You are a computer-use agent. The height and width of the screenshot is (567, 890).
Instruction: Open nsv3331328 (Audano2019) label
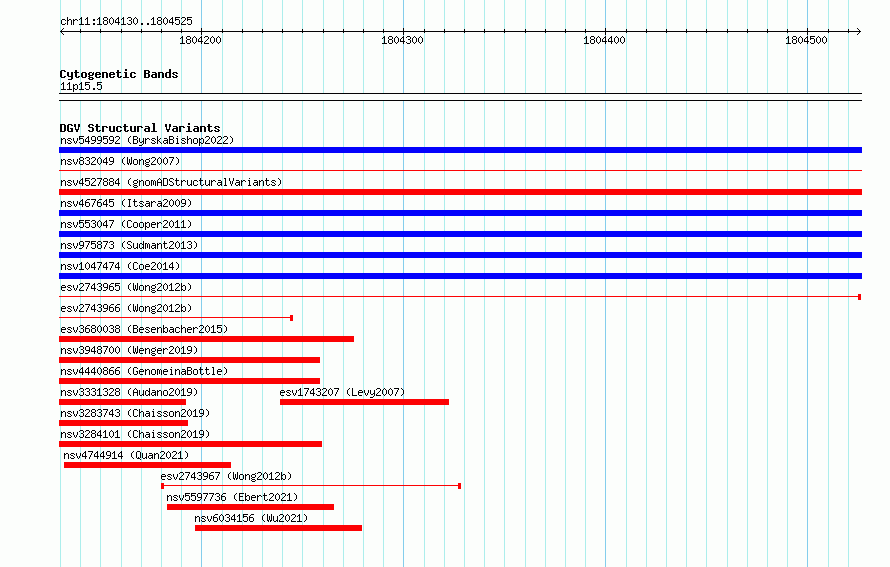[x=129, y=392]
